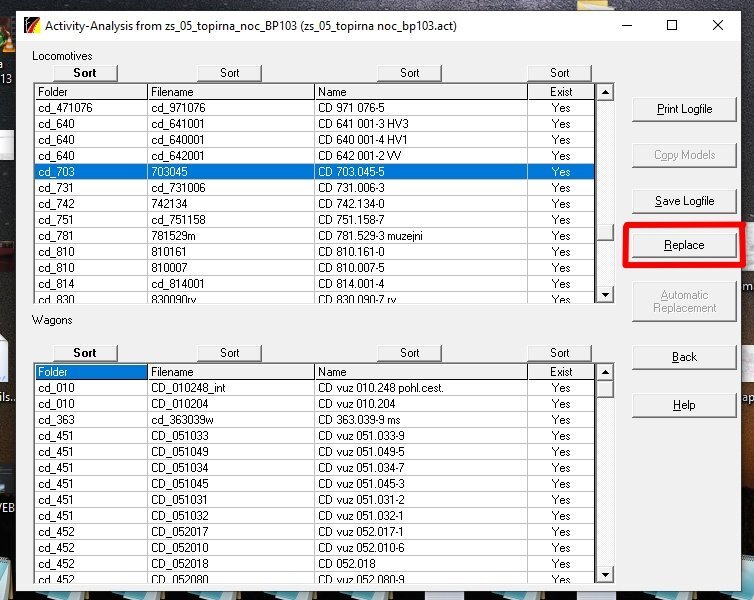
Task: Sort the wagons list by Exist
Action: tap(560, 353)
